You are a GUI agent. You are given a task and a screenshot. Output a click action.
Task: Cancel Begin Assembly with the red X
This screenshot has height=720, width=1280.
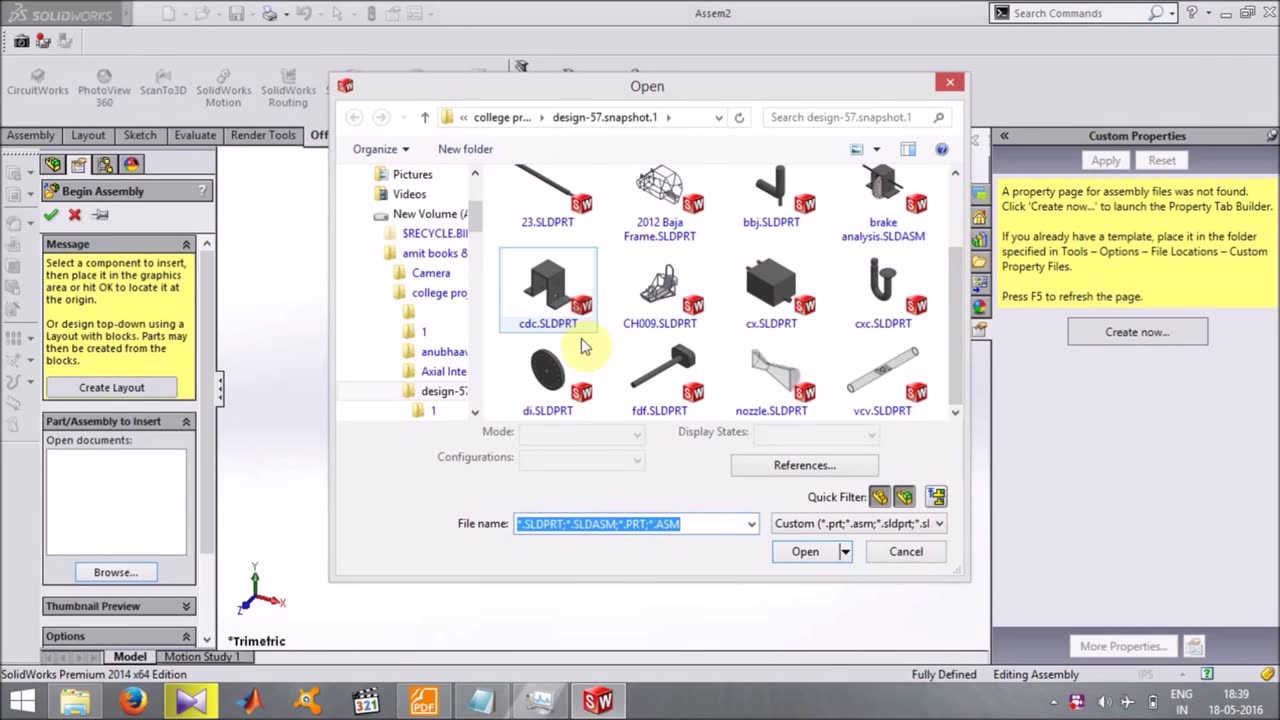[75, 214]
